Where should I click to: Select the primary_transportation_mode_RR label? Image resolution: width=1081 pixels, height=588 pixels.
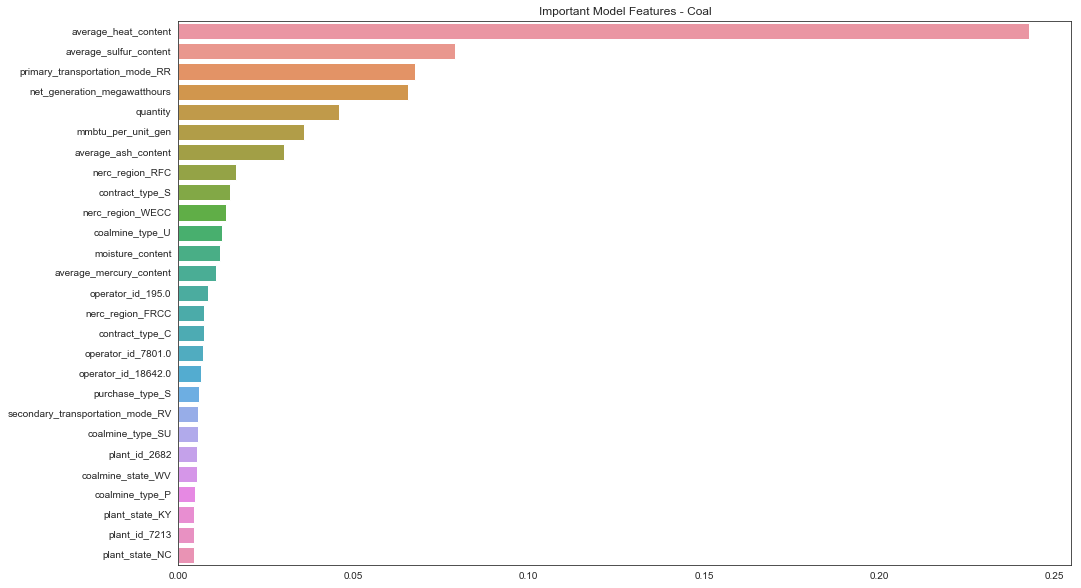(95, 72)
